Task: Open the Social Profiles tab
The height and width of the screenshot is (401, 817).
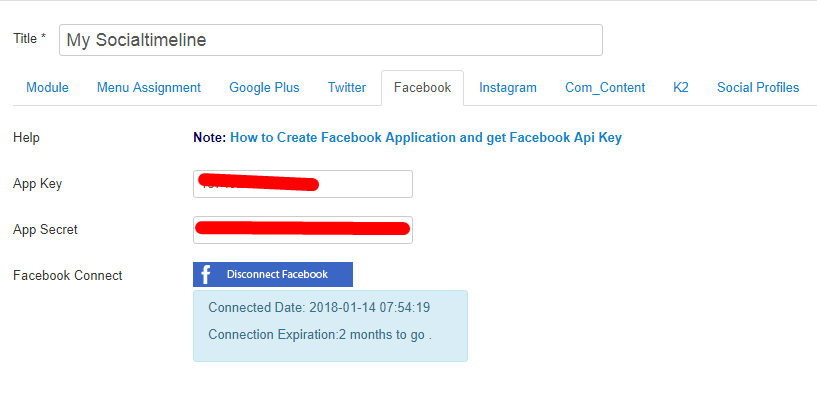Action: coord(758,87)
